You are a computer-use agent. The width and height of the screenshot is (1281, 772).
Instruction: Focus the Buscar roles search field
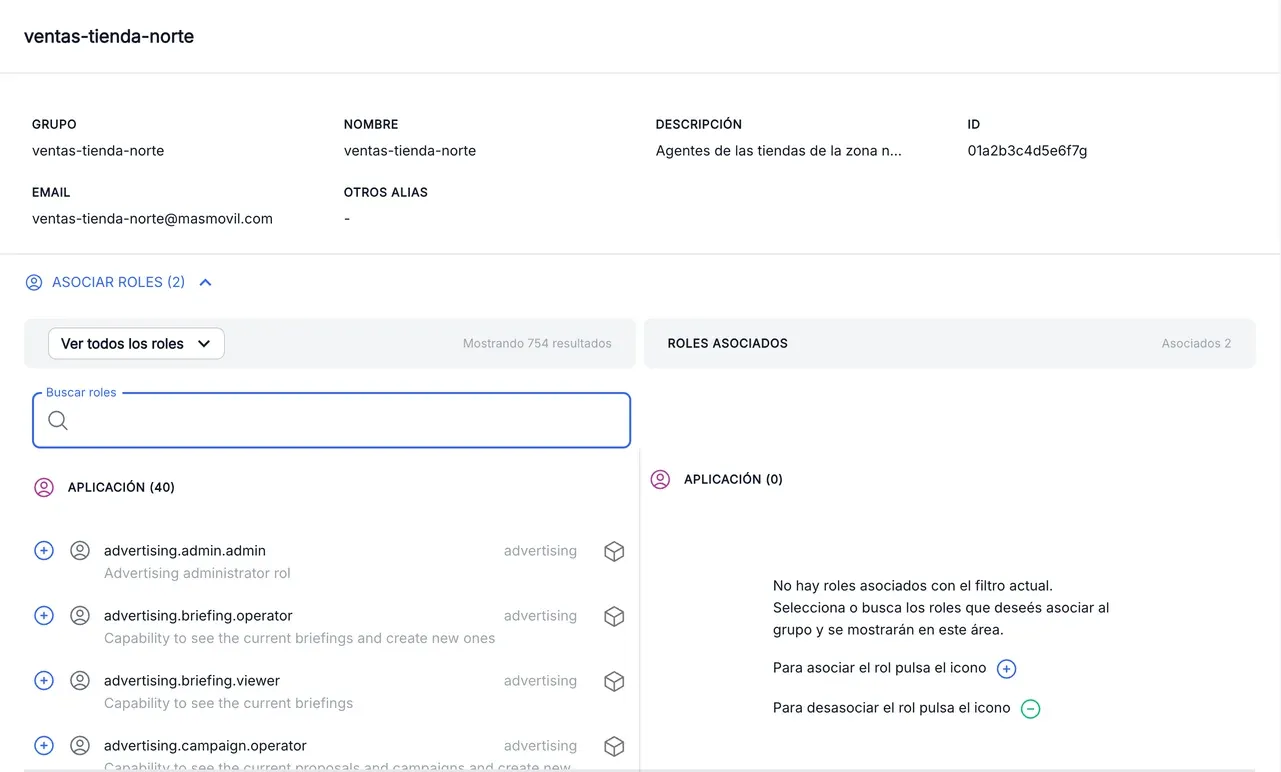pos(332,420)
